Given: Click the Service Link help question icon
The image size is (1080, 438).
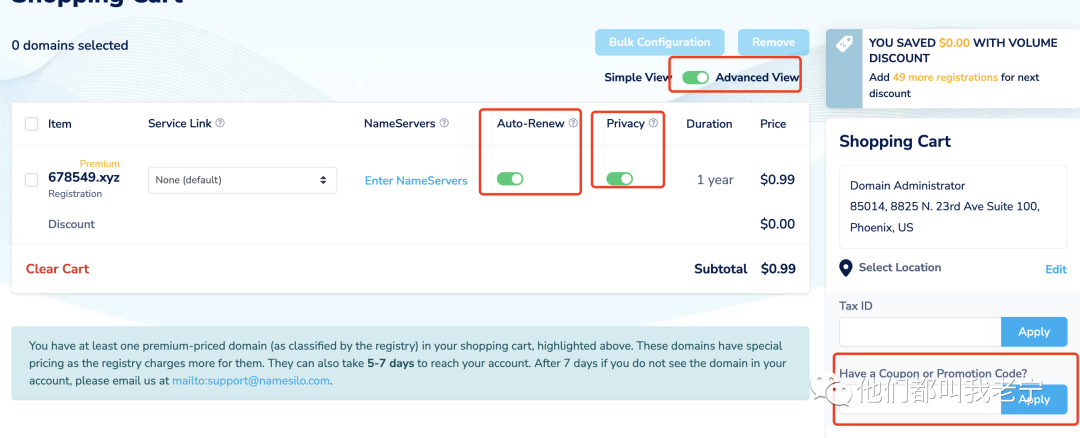Looking at the screenshot, I should coord(220,124).
